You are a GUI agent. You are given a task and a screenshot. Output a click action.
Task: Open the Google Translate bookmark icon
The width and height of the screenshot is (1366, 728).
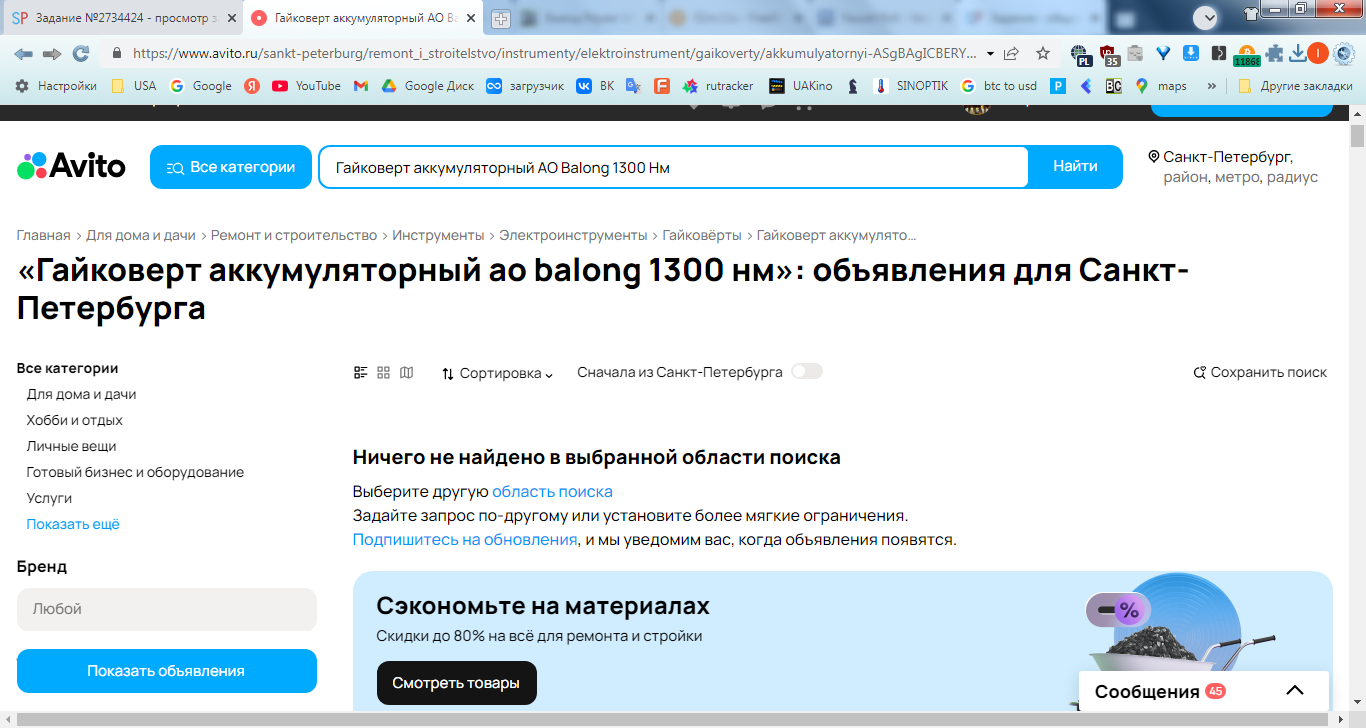633,86
